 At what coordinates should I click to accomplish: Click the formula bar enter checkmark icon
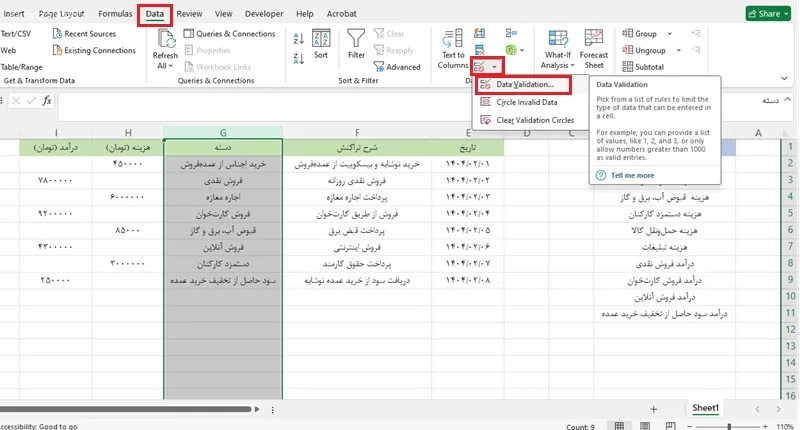32,100
